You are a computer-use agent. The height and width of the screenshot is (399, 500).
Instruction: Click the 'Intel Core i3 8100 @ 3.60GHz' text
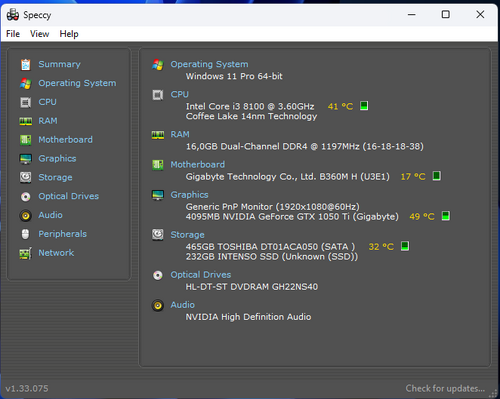point(250,106)
